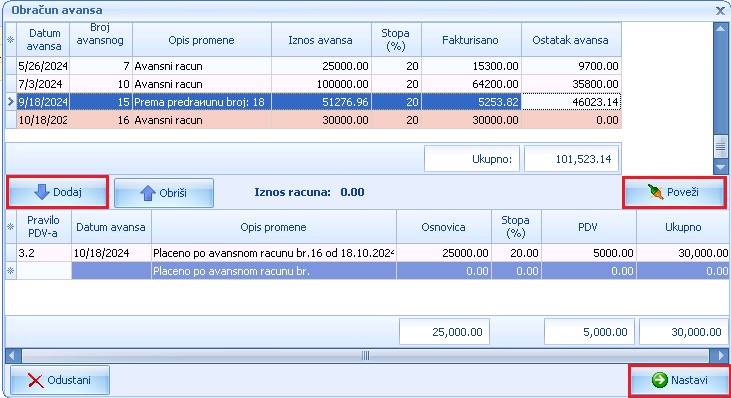Click the PDV cell 5000.00

pyautogui.click(x=588, y=253)
